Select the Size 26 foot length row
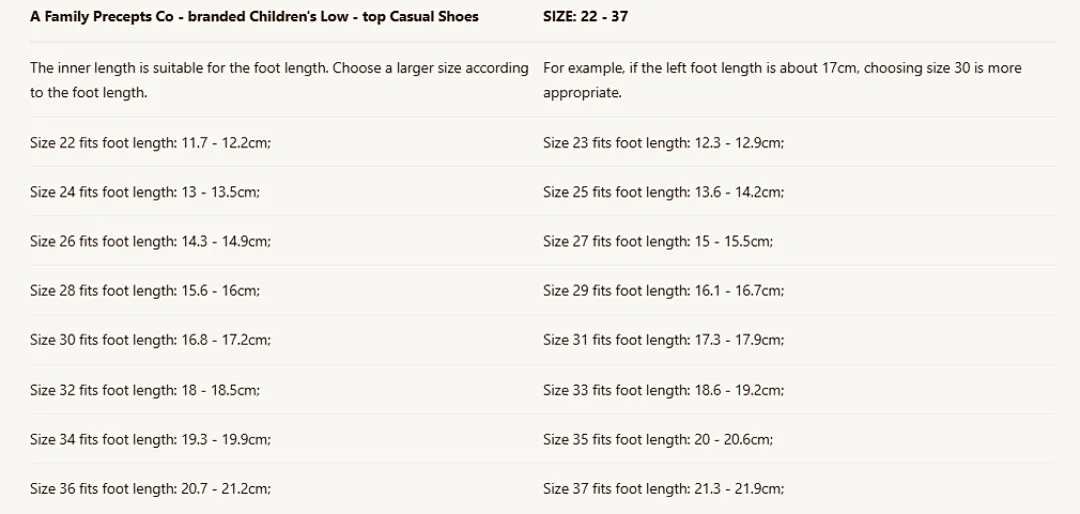Image resolution: width=1080 pixels, height=514 pixels. [150, 241]
